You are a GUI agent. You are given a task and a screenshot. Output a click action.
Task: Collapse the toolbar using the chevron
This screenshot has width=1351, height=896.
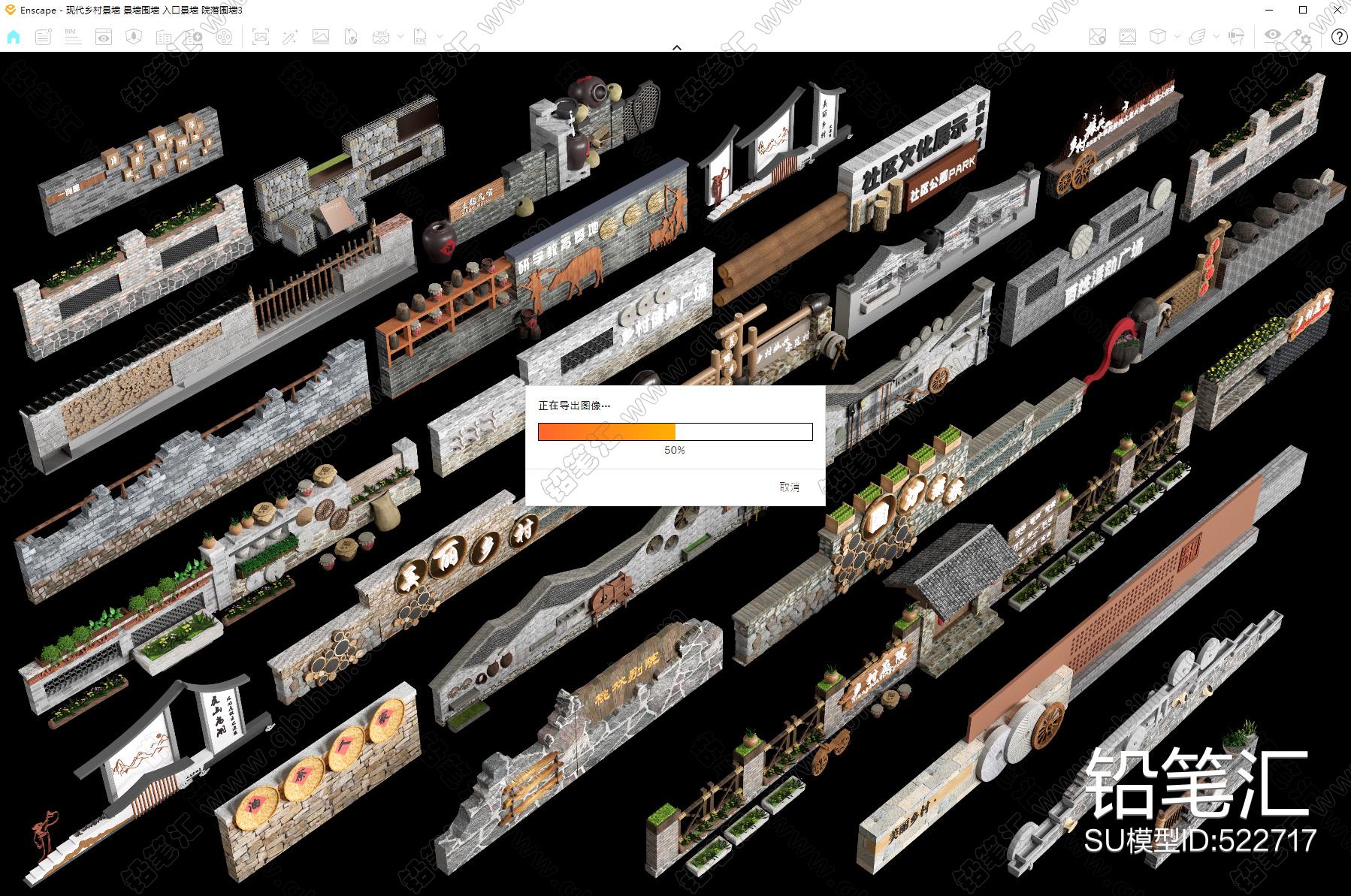click(676, 47)
